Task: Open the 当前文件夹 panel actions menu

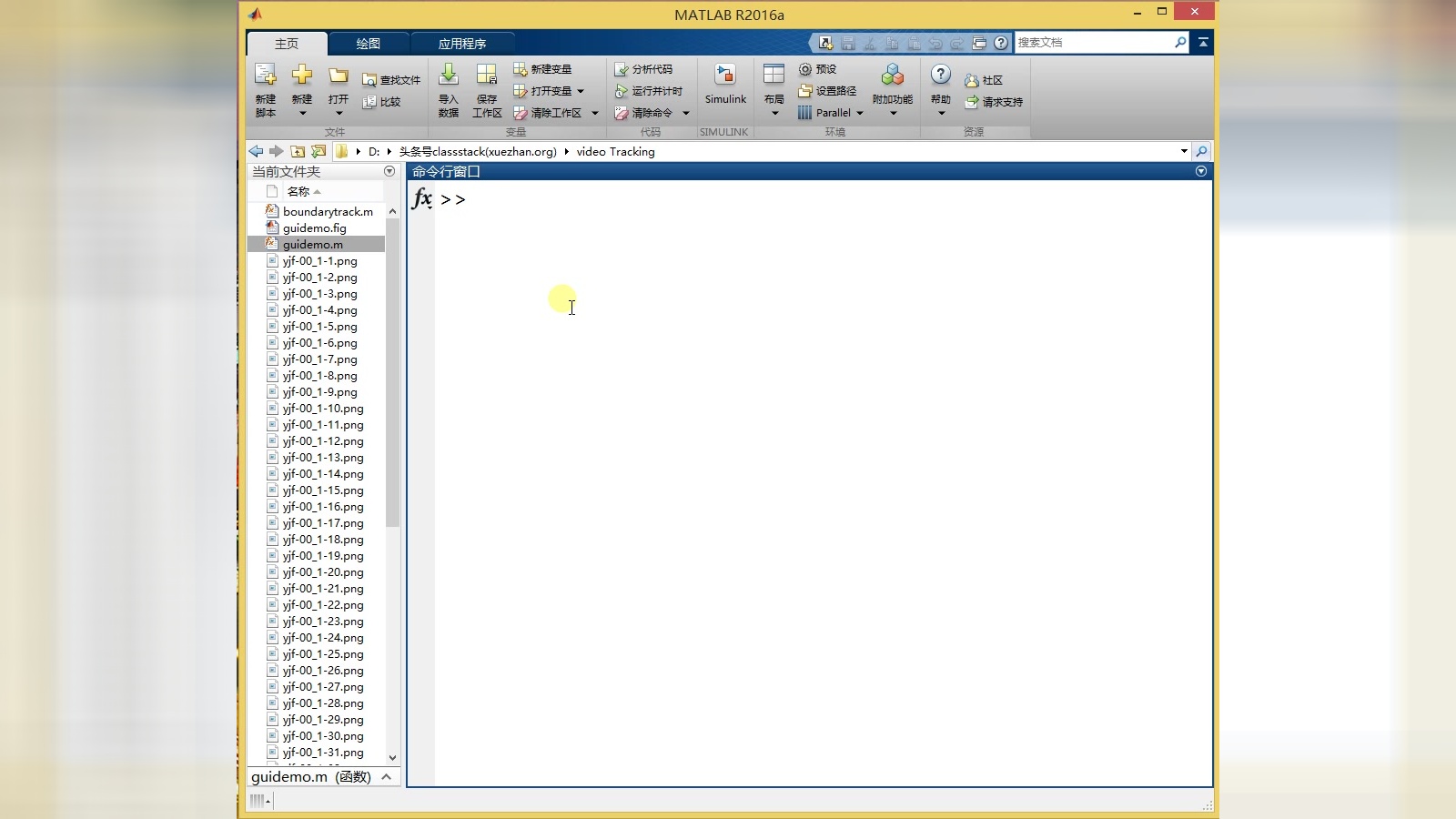Action: coord(389,171)
